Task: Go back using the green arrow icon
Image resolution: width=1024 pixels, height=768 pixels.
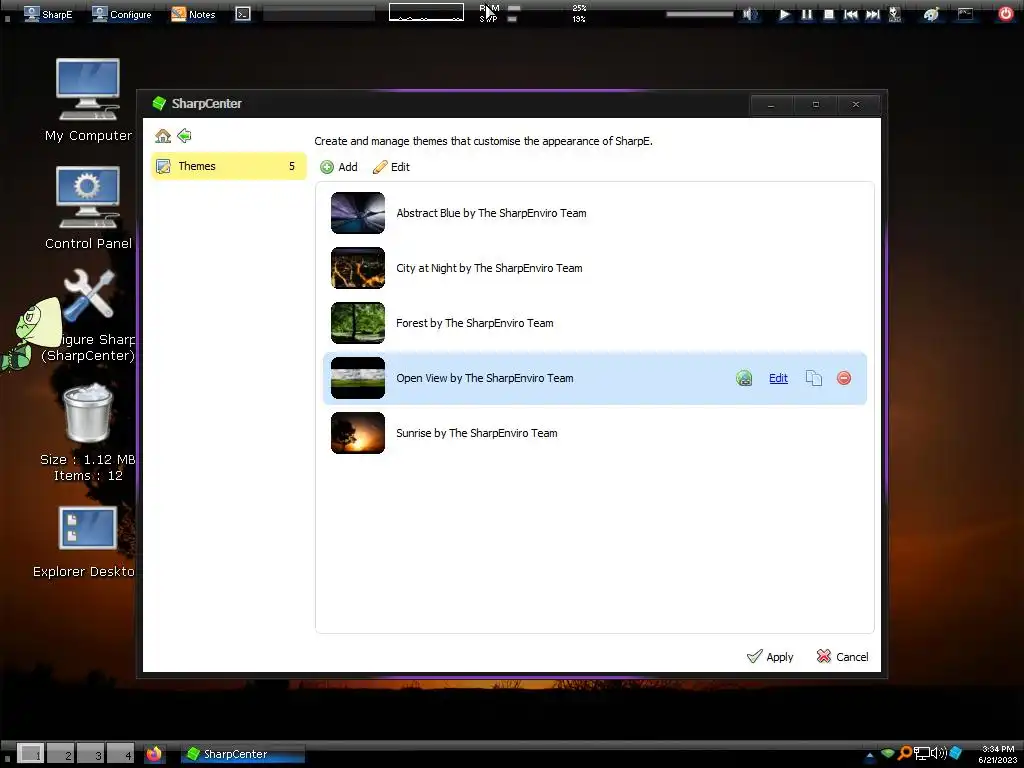Action: coord(184,136)
